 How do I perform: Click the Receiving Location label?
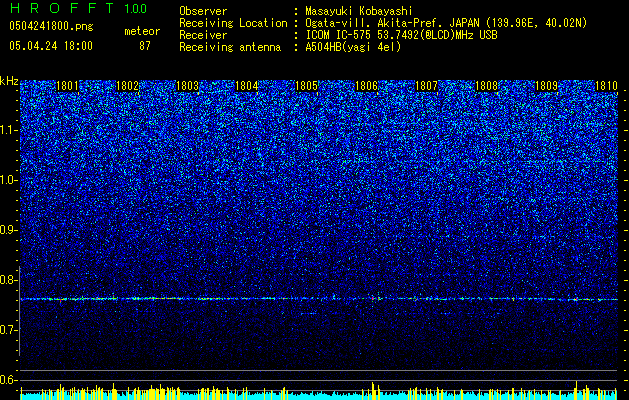233,23
